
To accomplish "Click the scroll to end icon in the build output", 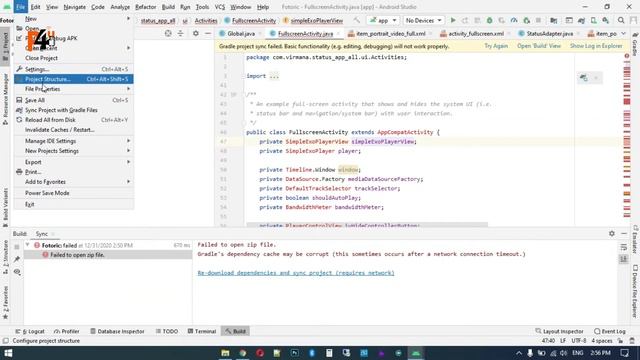I will [624, 259].
